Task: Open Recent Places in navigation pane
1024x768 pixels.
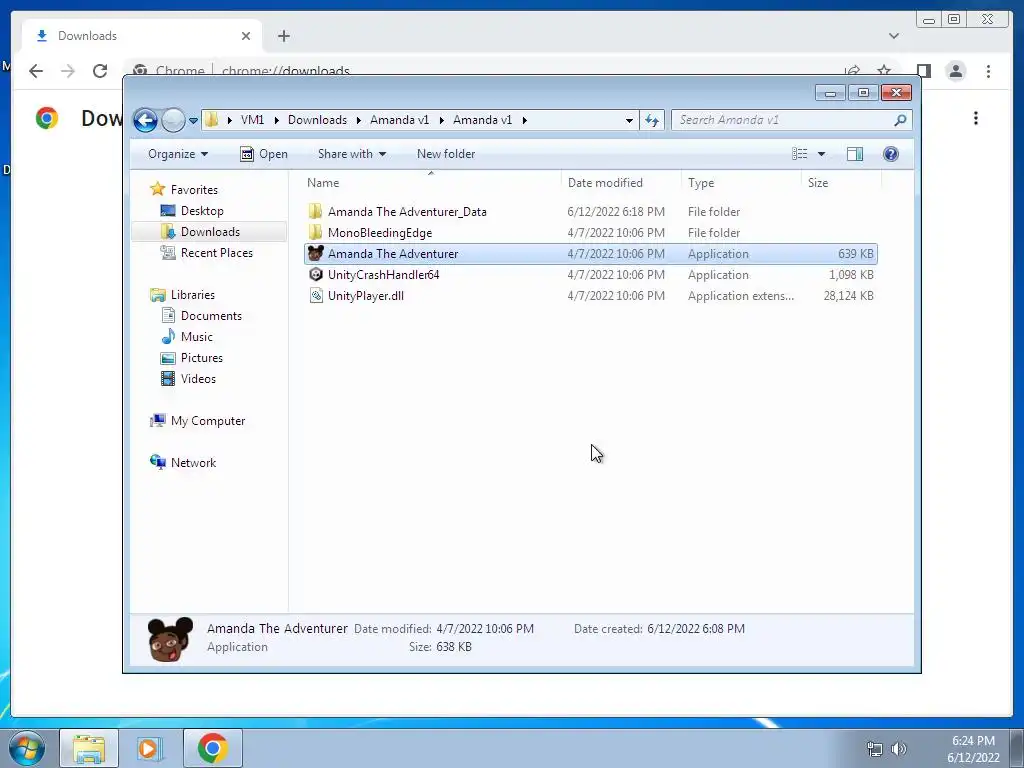Action: tap(216, 252)
